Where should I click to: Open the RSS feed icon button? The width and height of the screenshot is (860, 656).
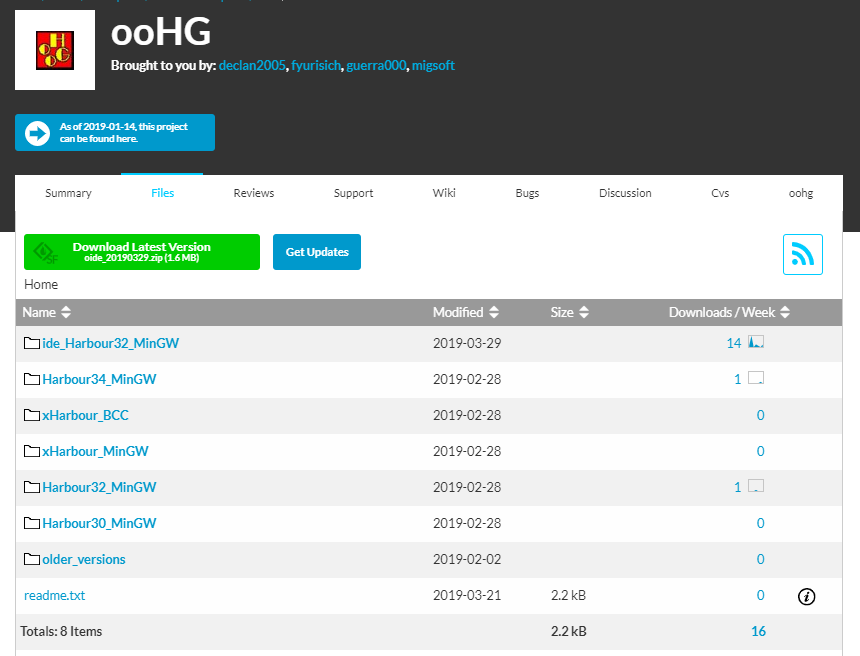802,255
